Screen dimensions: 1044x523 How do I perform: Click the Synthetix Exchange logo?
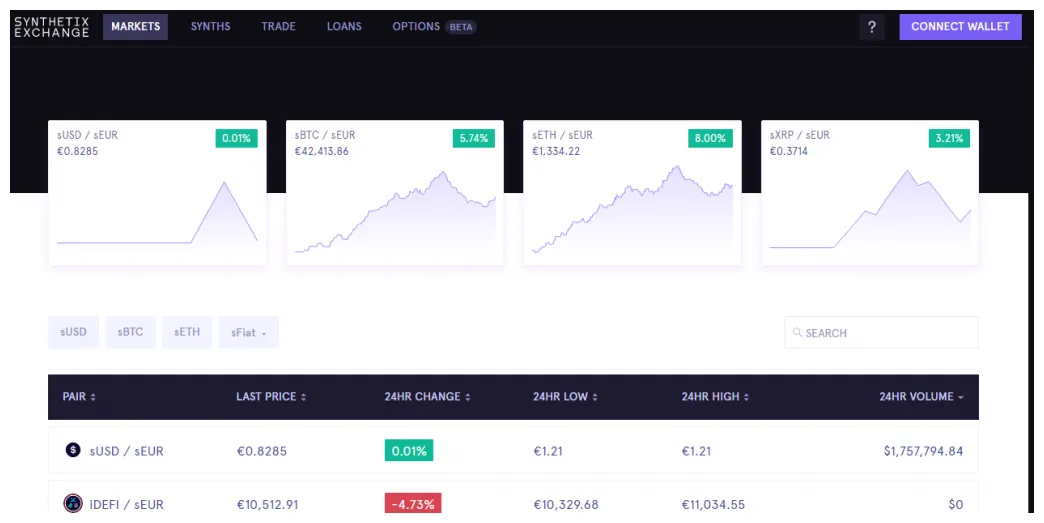pyautogui.click(x=51, y=27)
